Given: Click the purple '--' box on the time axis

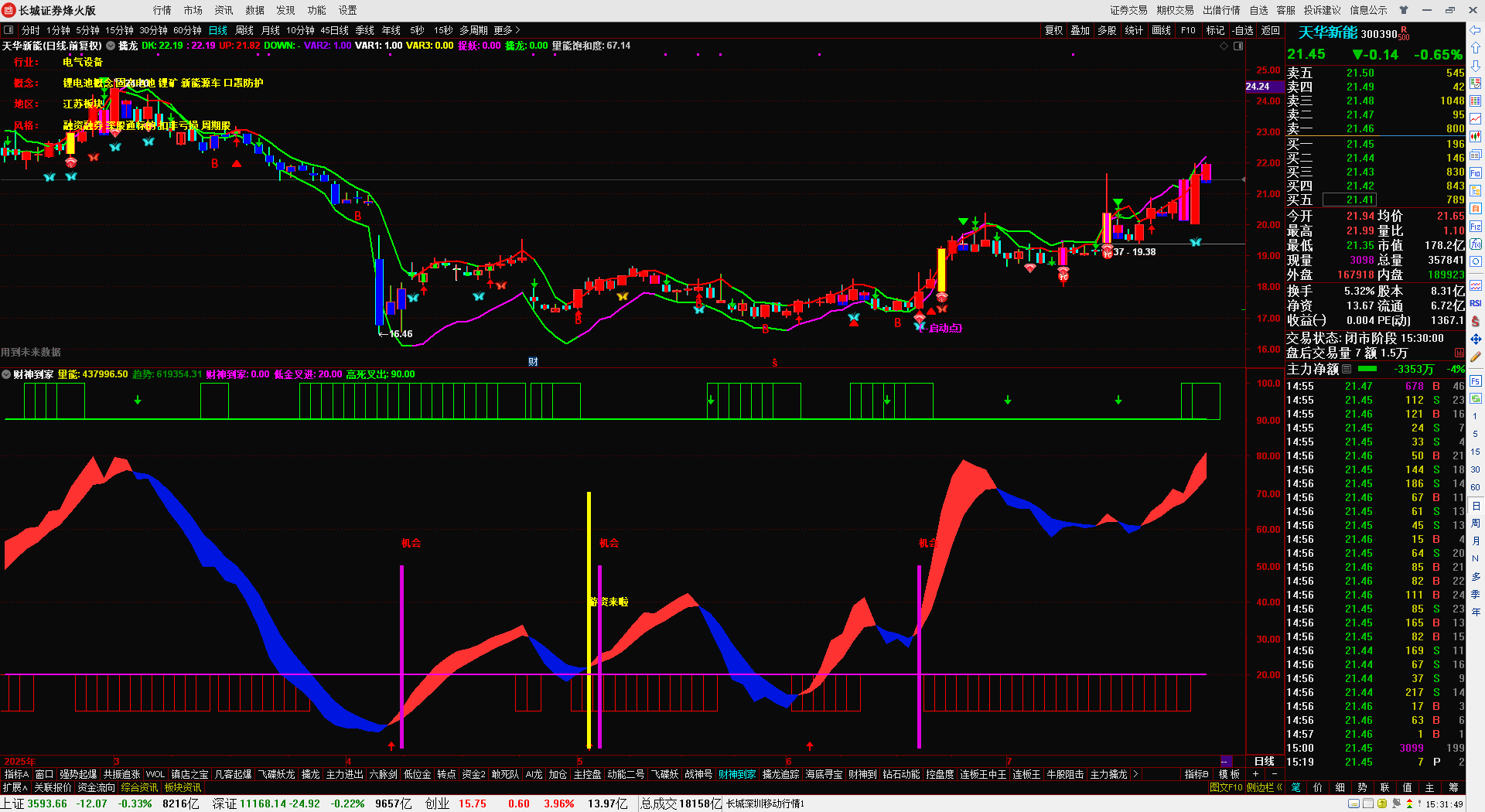Looking at the screenshot, I should point(1226,762).
